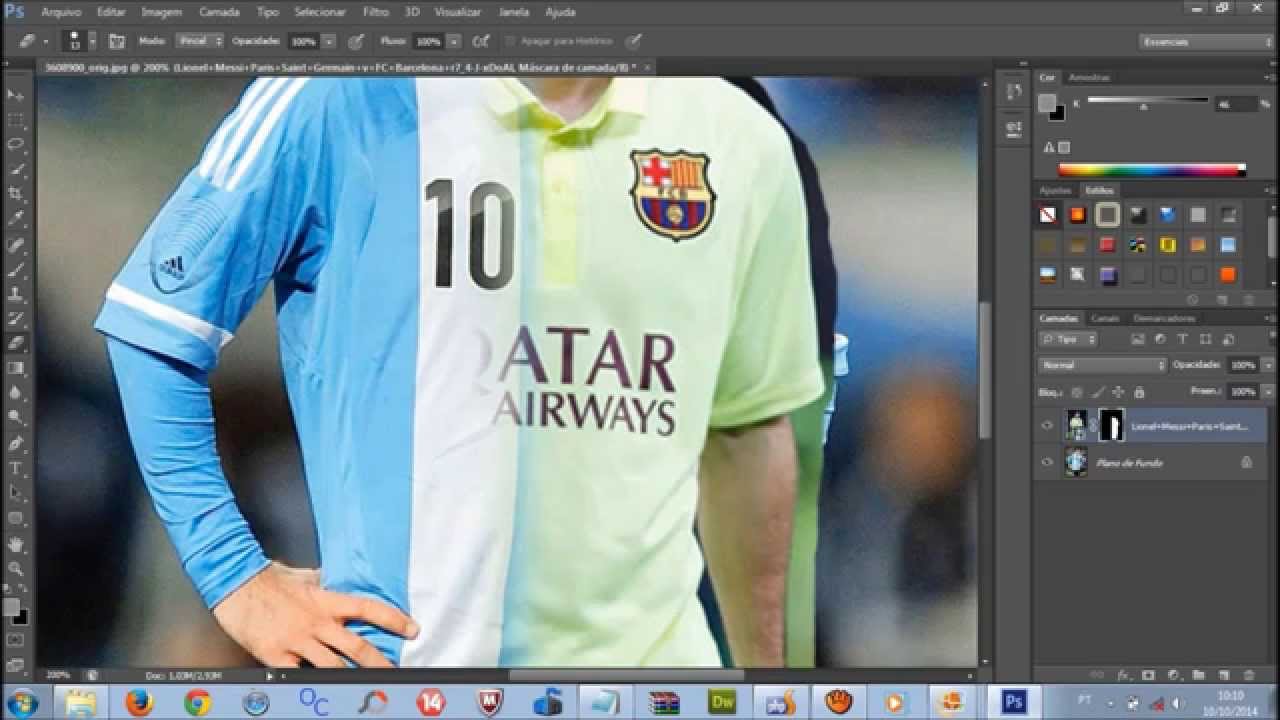Add layer style fx icon
This screenshot has height=720, width=1280.
pyautogui.click(x=1123, y=676)
